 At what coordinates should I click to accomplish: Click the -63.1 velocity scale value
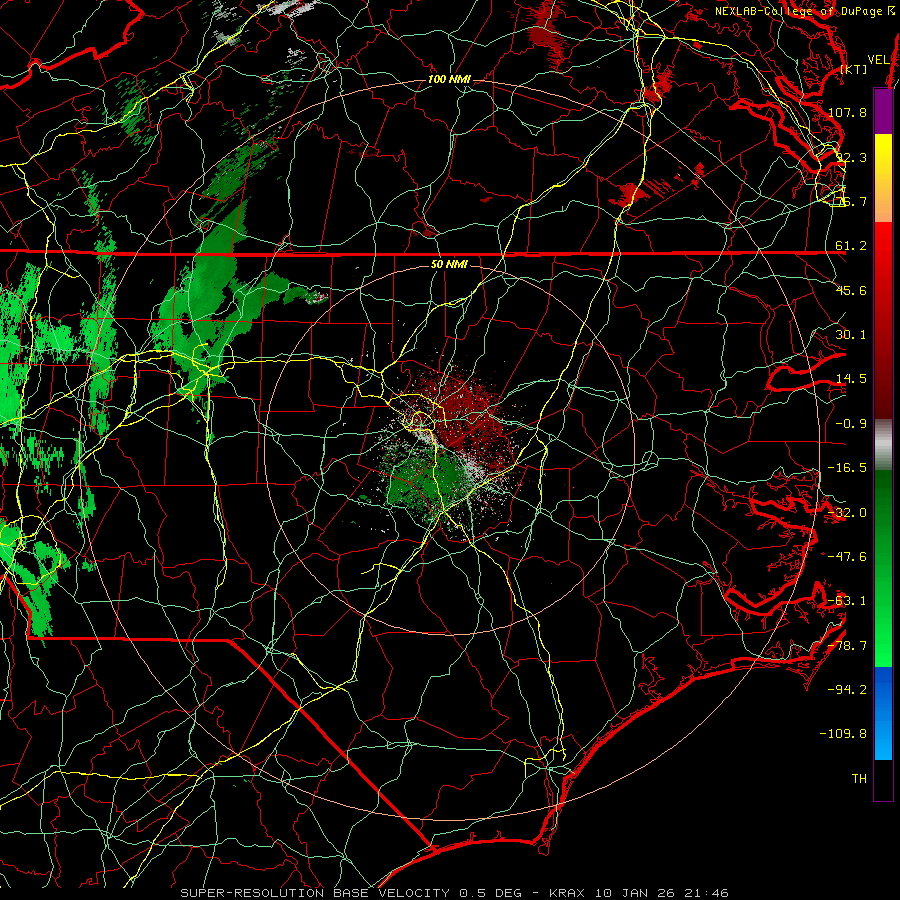click(x=847, y=601)
